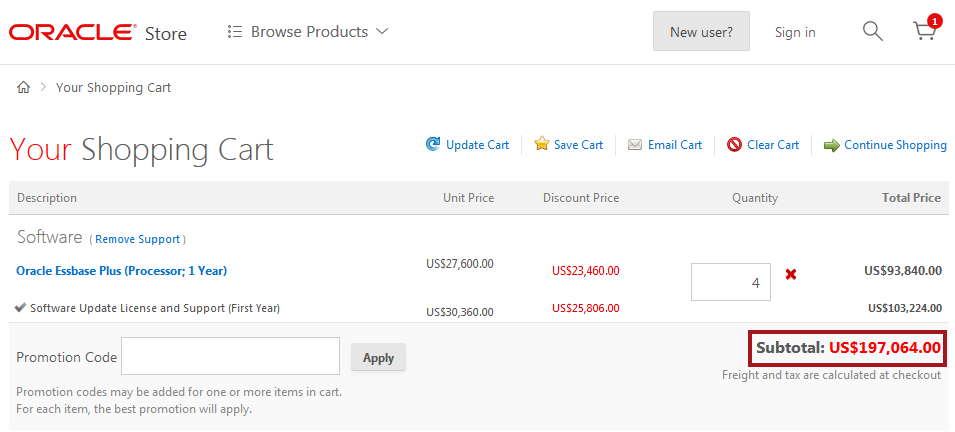Go to home via breadcrumb house icon
955x432 pixels.
click(x=23, y=87)
